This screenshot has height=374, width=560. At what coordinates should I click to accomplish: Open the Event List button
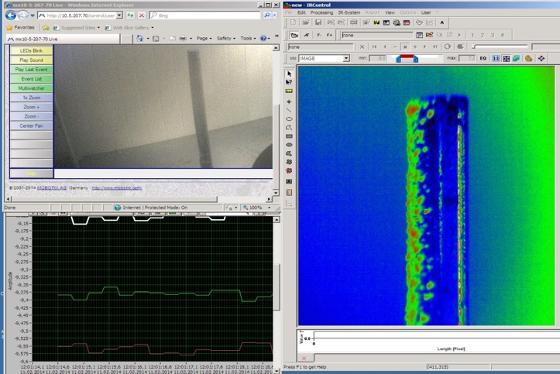click(31, 79)
